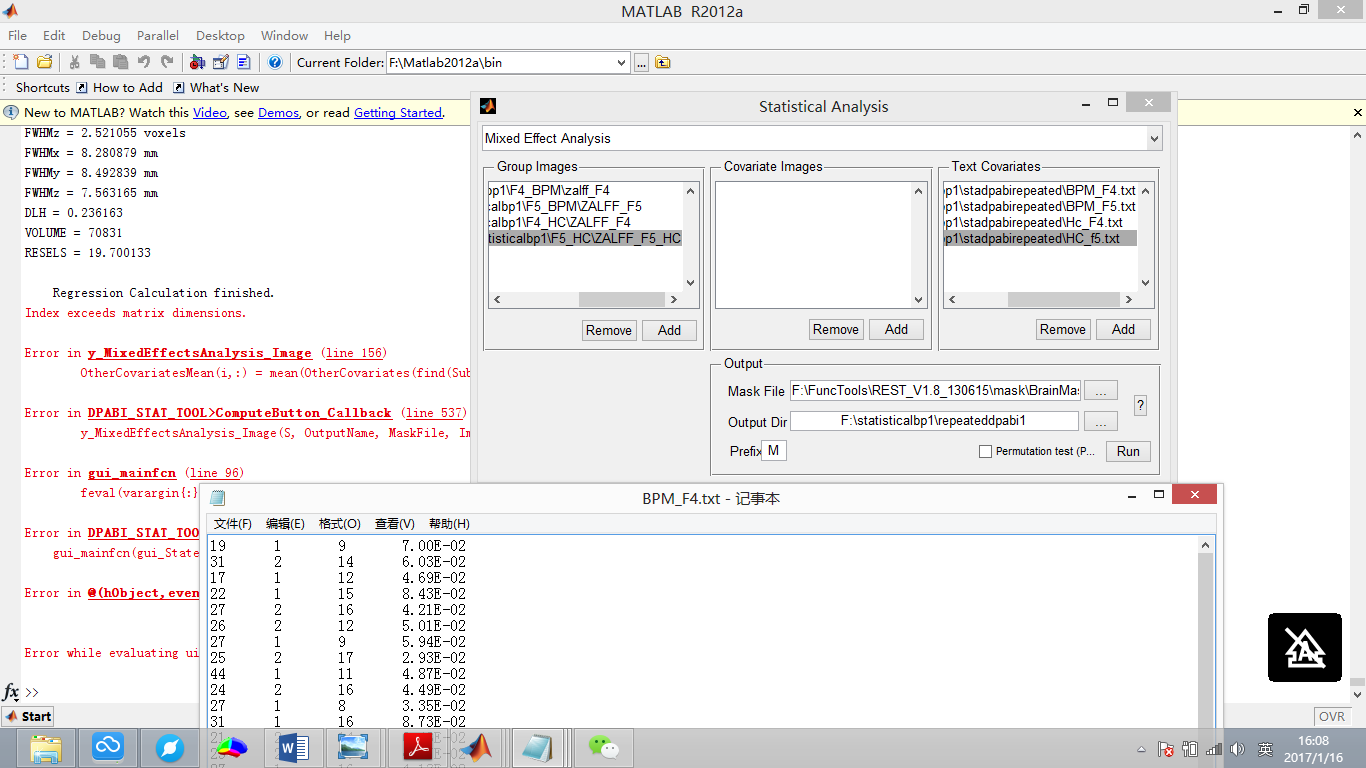This screenshot has height=768, width=1366.
Task: Click the Paste clipboard icon
Action: pos(121,62)
